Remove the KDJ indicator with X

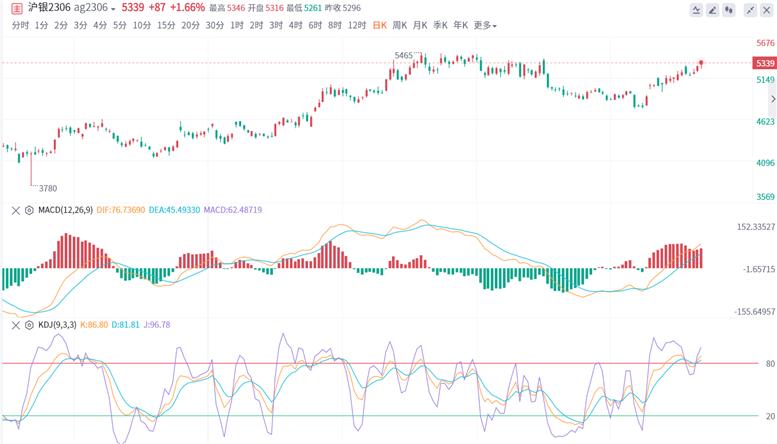pos(16,325)
